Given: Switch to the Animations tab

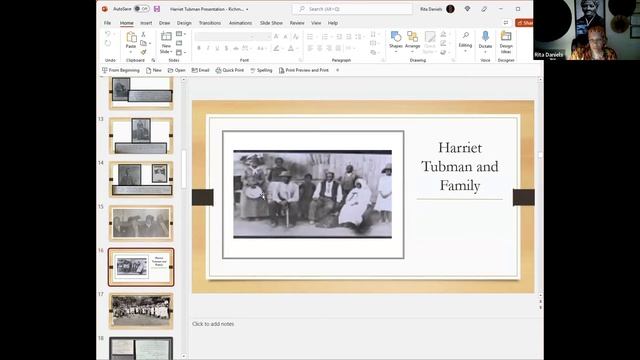Looking at the screenshot, I should pos(240,23).
